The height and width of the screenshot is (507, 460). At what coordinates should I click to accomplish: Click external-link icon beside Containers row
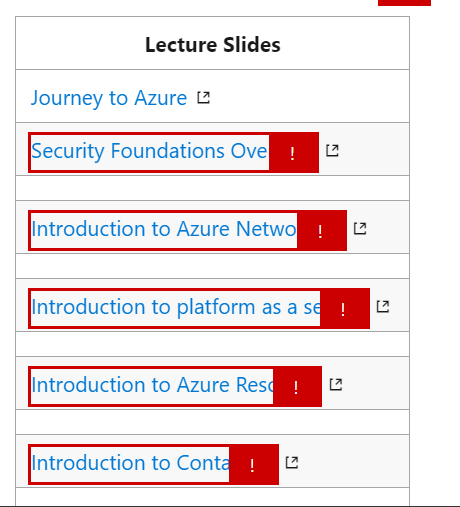point(292,463)
